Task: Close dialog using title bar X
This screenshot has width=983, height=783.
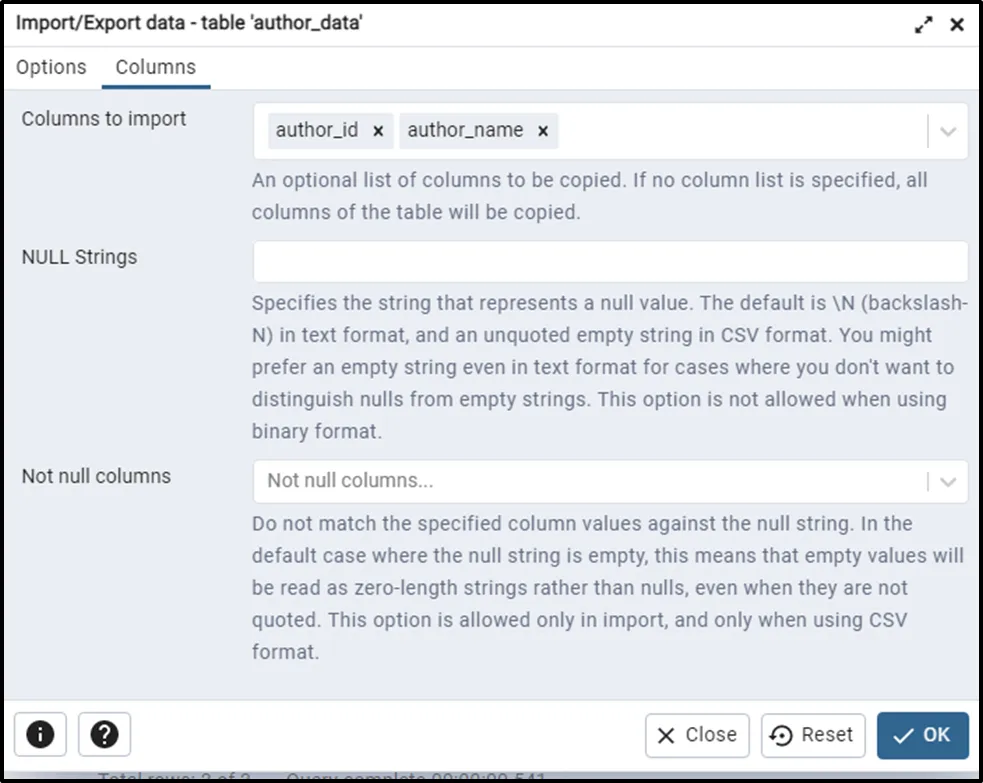Action: pos(957,25)
